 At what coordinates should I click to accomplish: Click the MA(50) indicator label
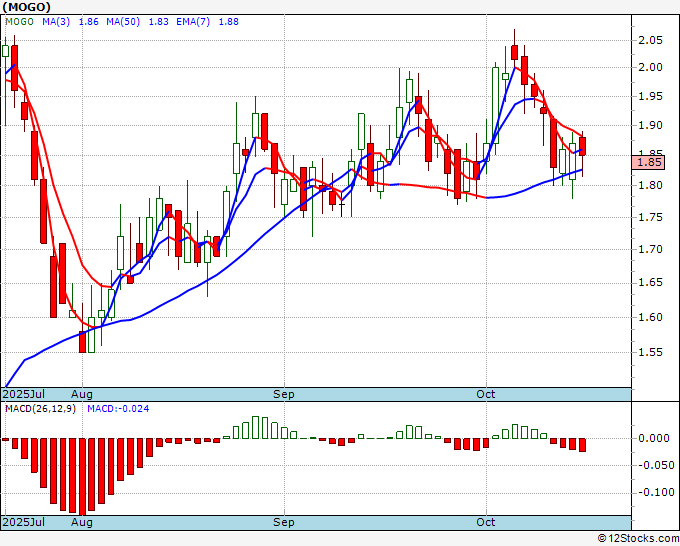pyautogui.click(x=123, y=22)
